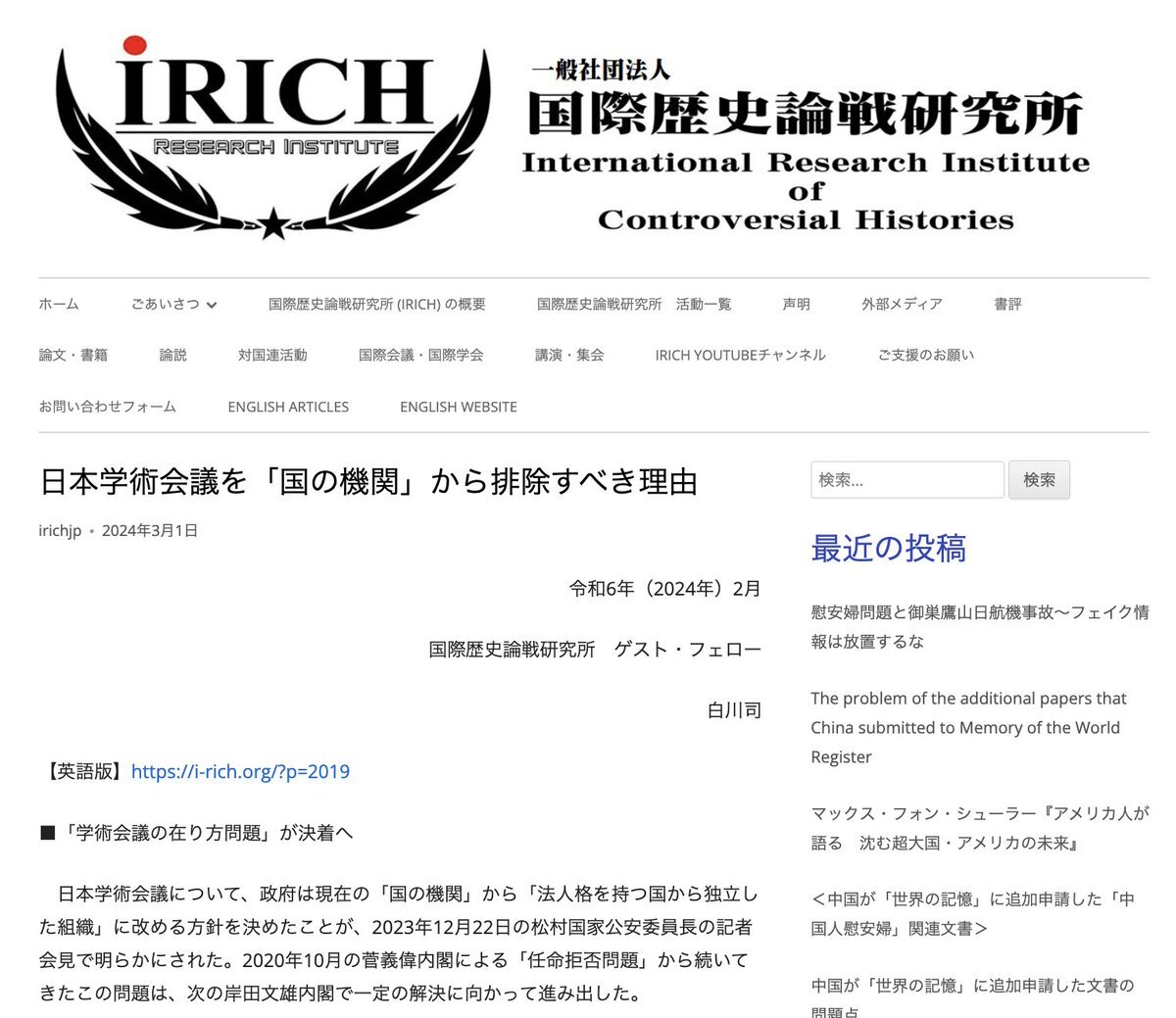Open the ホーム menu item

point(59,304)
